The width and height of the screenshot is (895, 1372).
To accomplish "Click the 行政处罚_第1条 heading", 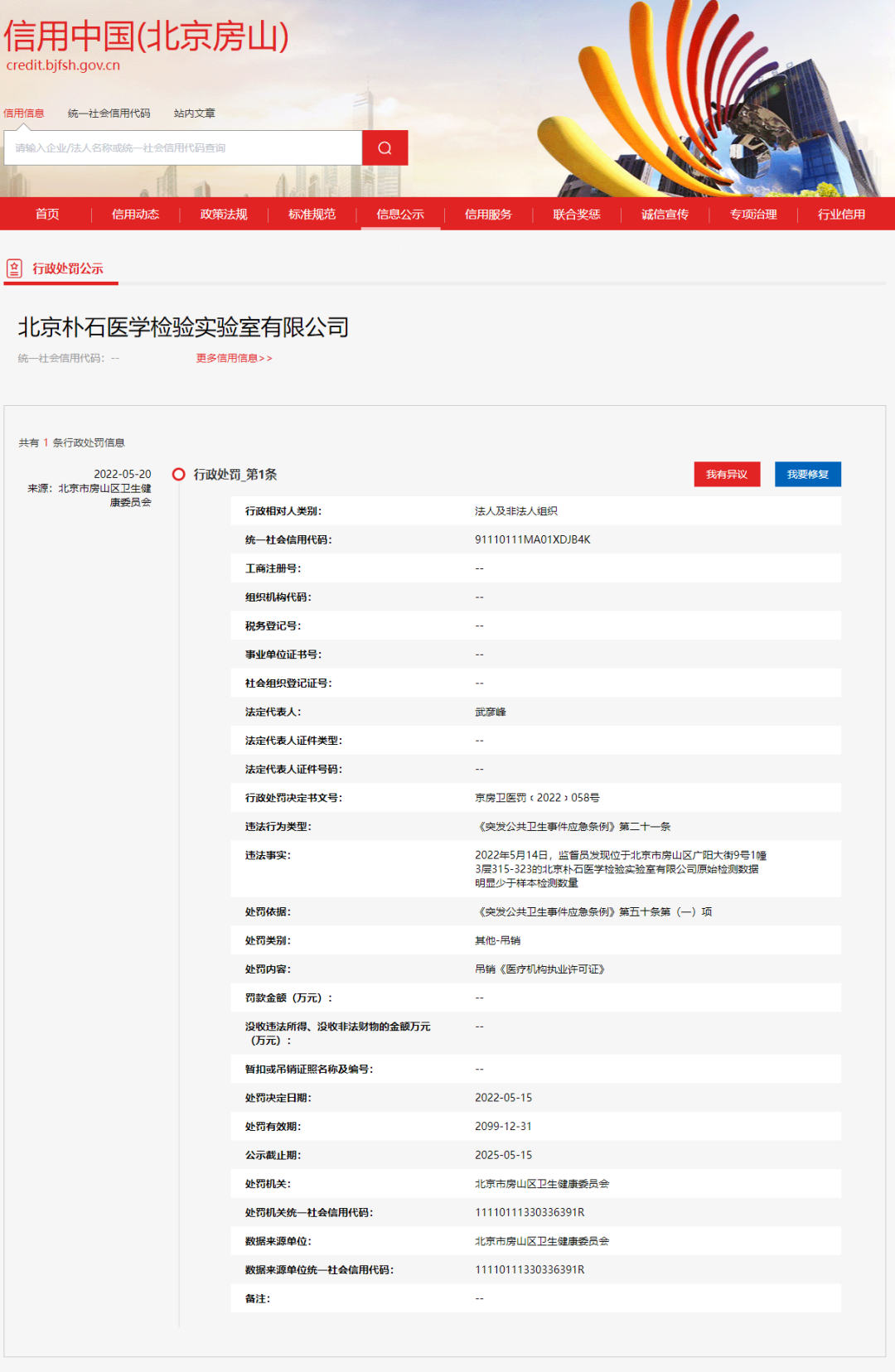I will [235, 474].
